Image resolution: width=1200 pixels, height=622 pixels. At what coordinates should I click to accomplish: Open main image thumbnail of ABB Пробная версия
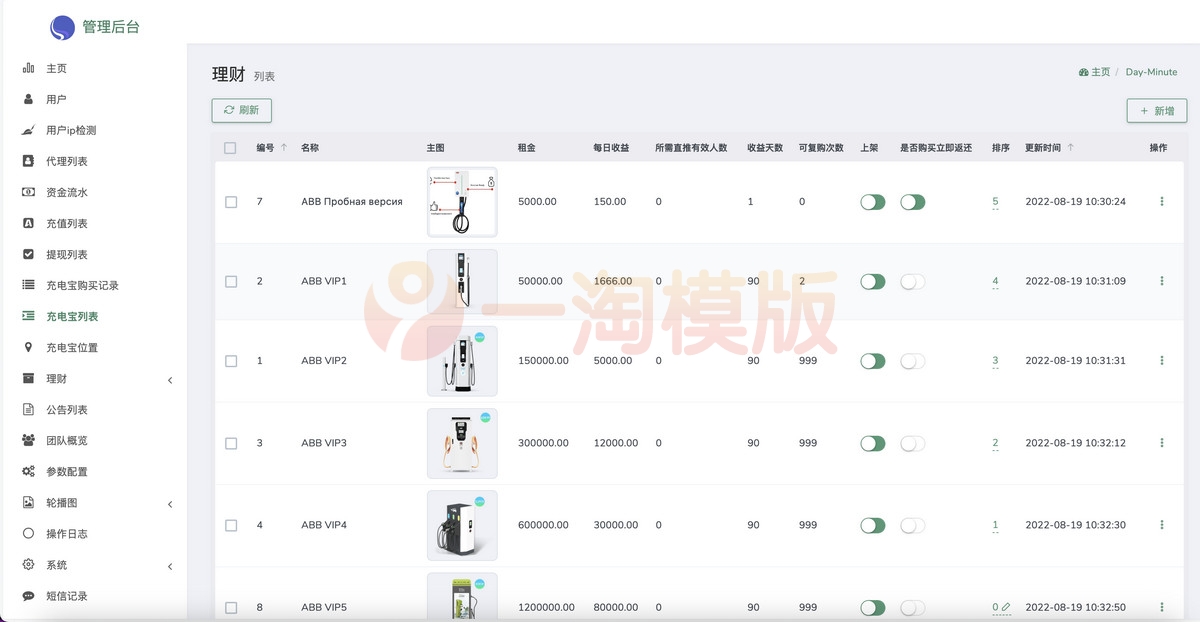click(x=462, y=202)
